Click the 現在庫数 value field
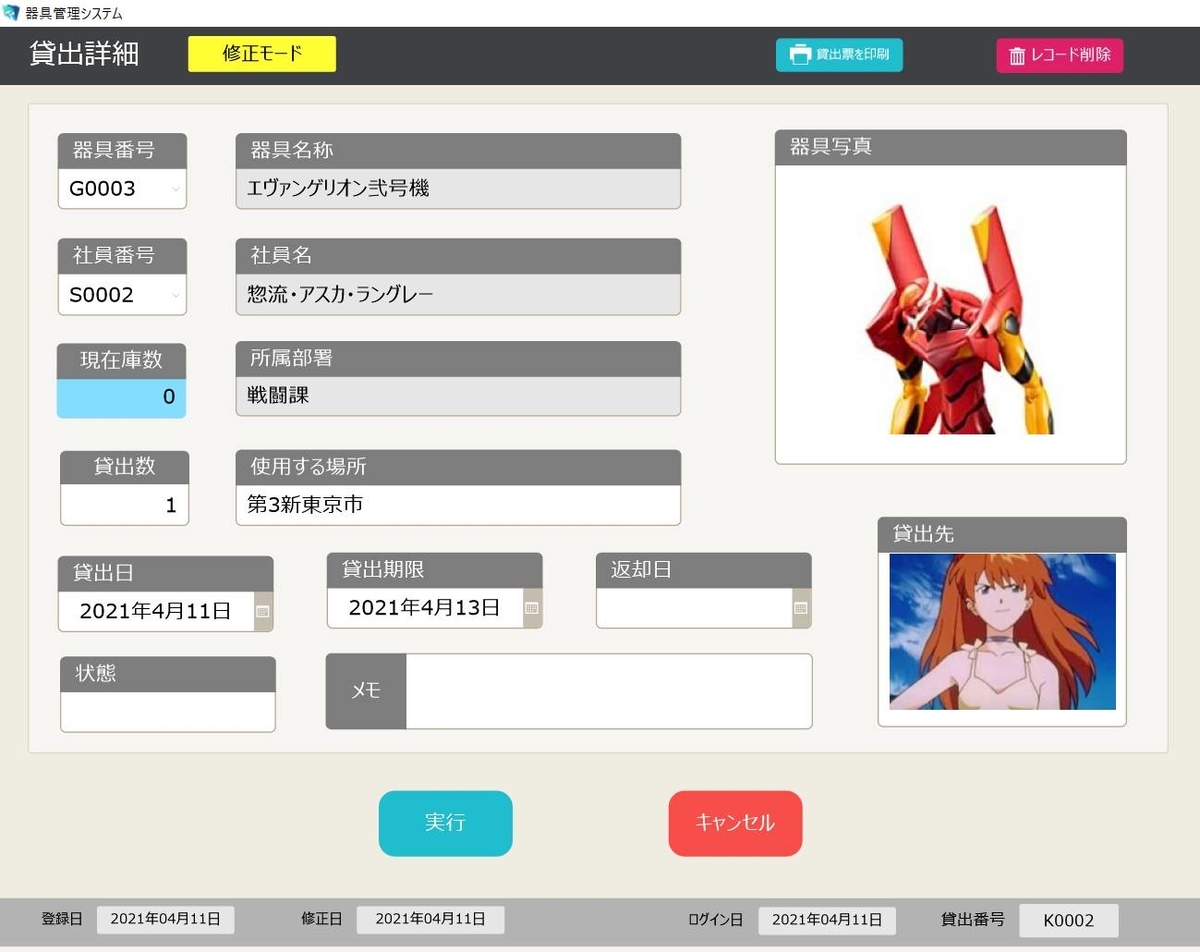 coord(121,398)
